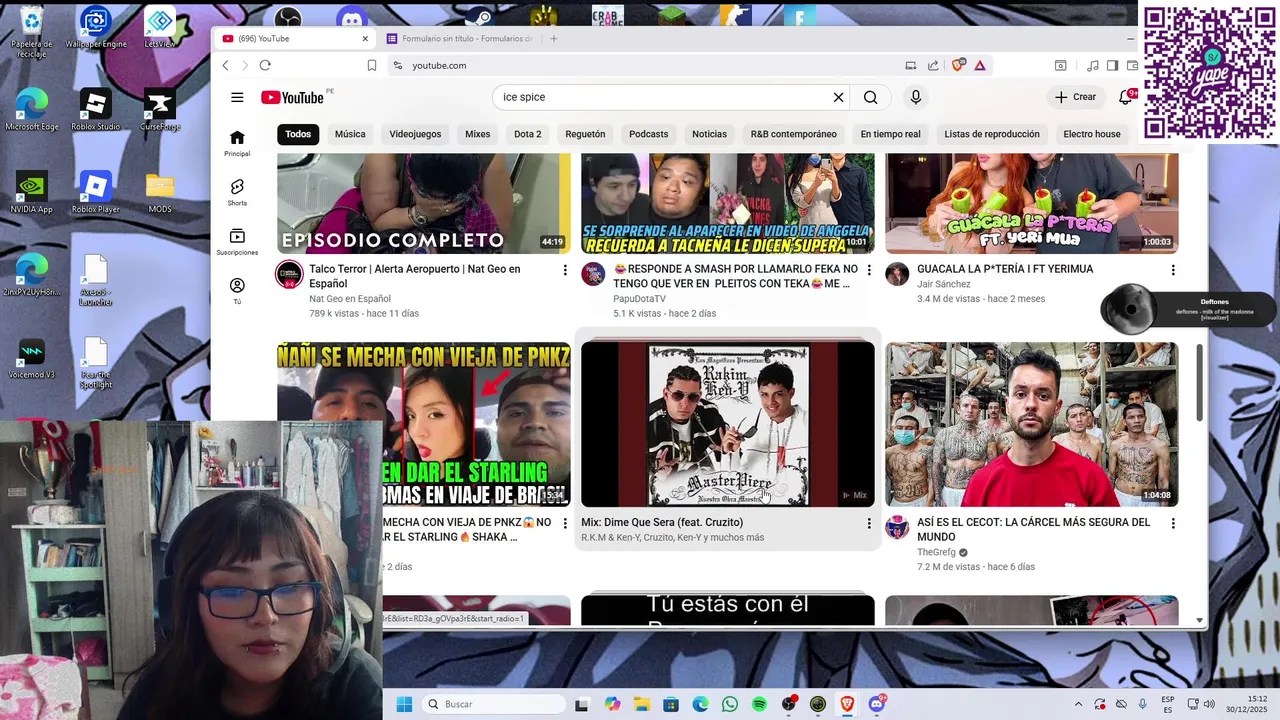Open the Crear upload menu
1280x720 pixels.
click(x=1075, y=97)
